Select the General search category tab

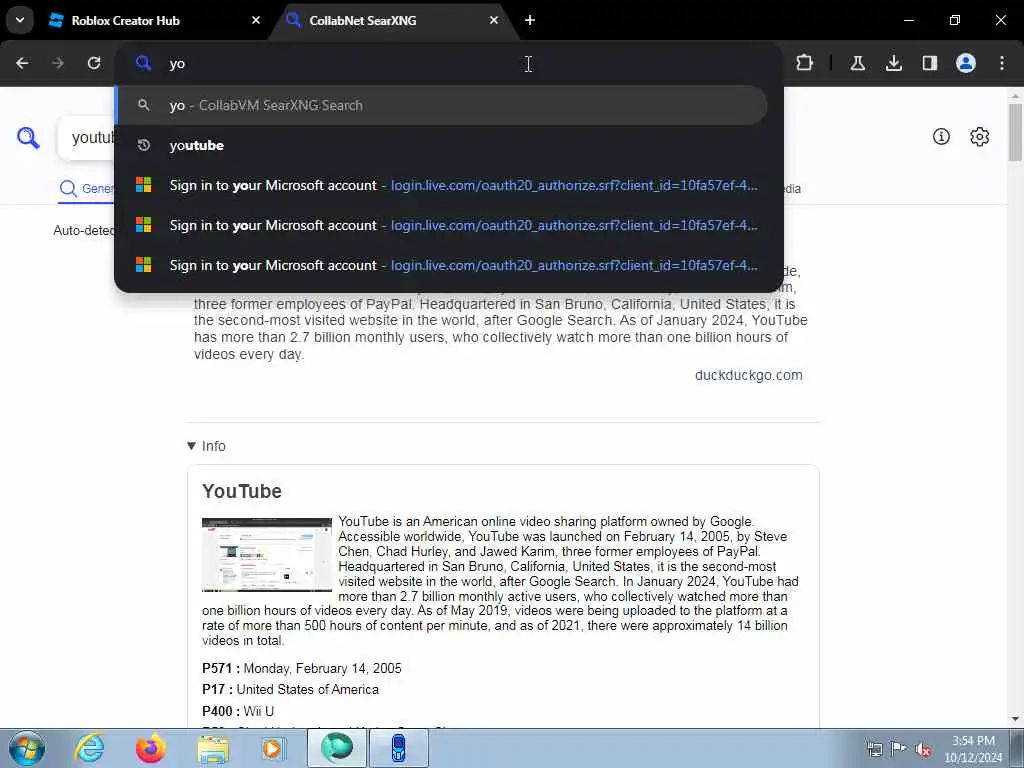click(x=86, y=189)
